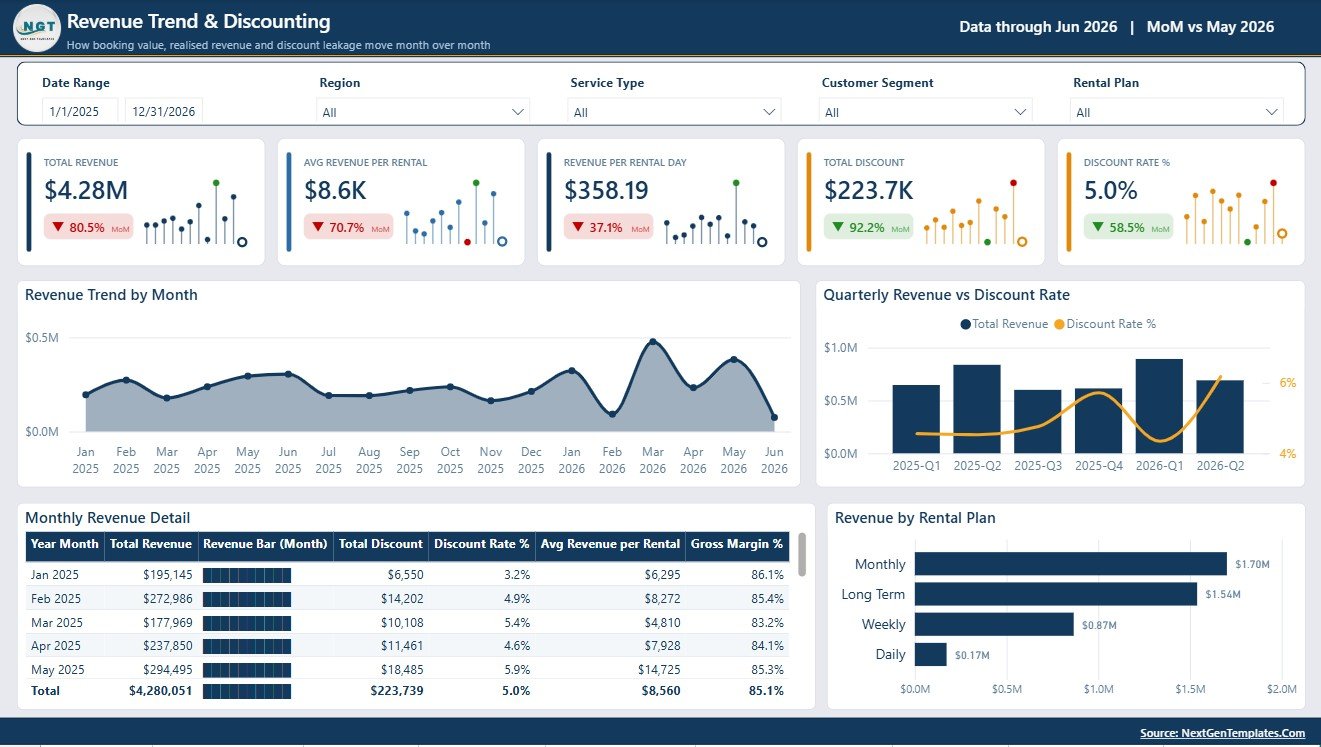This screenshot has height=747, width=1321.
Task: Click the $272,986 revenue cell
Action: (x=168, y=599)
